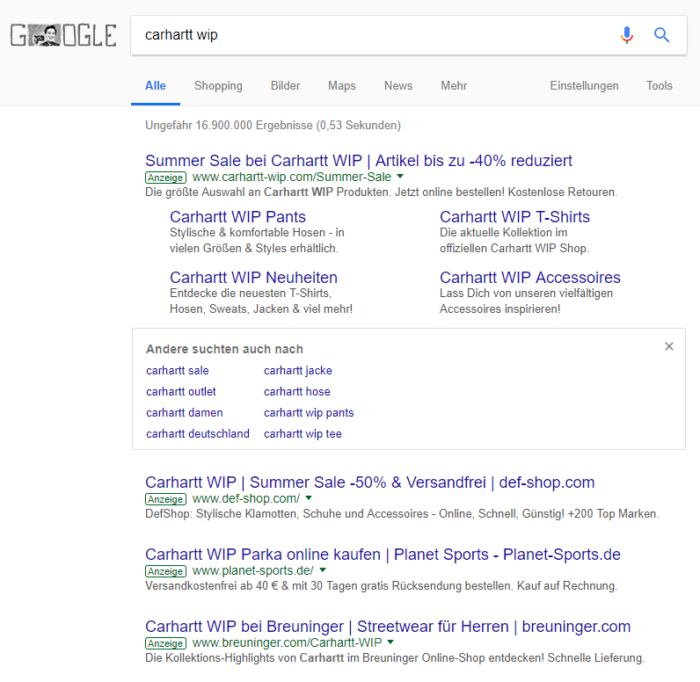
Task: Click the www.carhartt-wip.com/Summer-Sale URL text
Action: coord(292,177)
